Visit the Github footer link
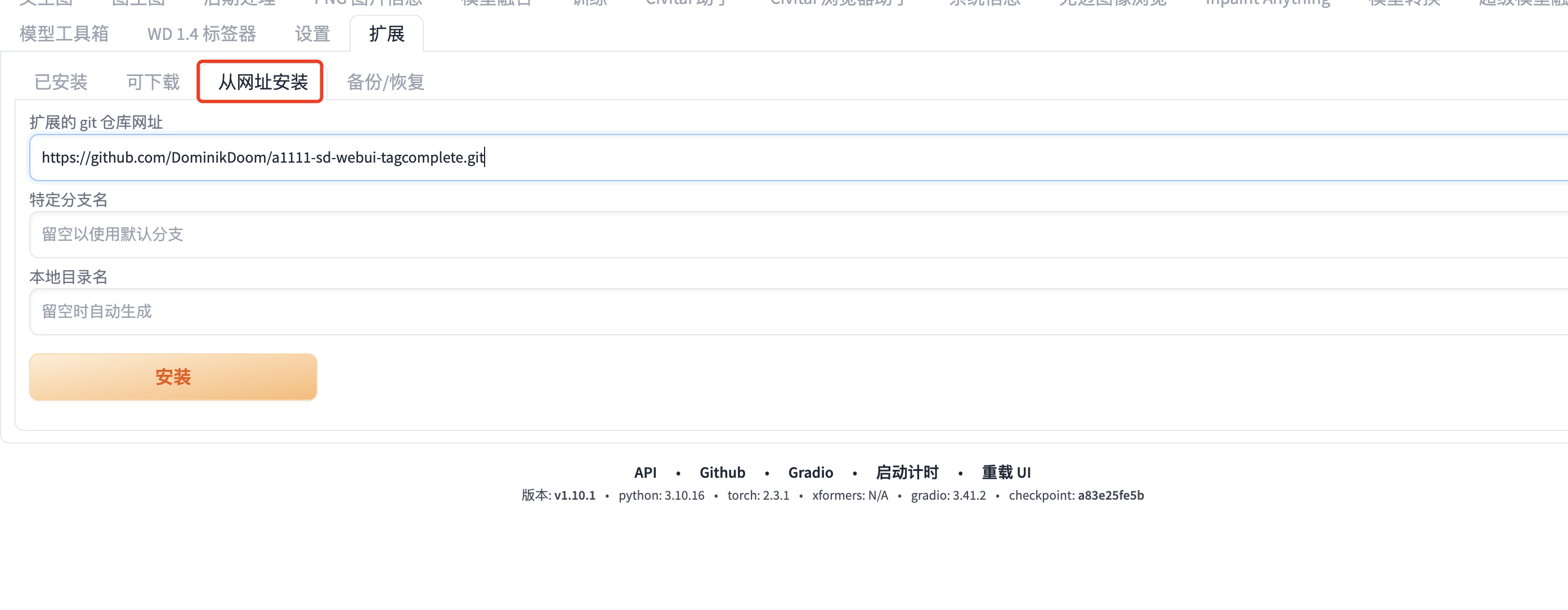Screen dimensions: 1568x610 722,473
